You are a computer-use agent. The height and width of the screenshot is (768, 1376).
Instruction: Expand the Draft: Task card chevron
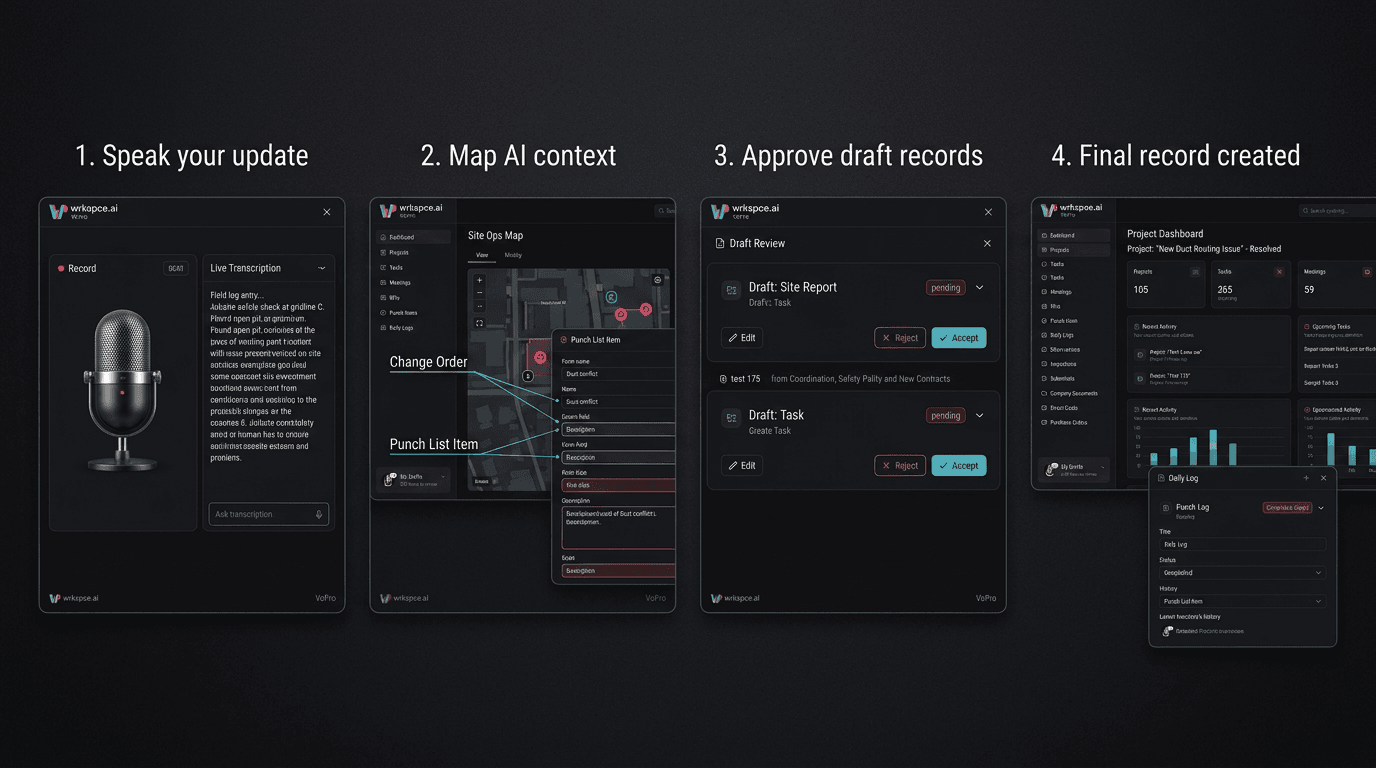pyautogui.click(x=979, y=416)
